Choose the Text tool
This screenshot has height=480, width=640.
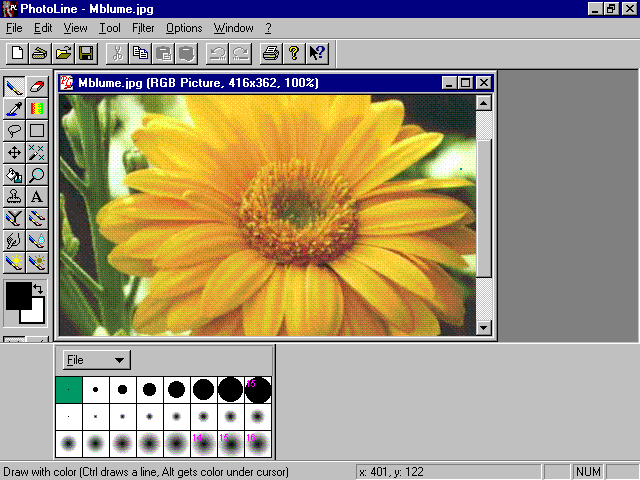[37, 196]
